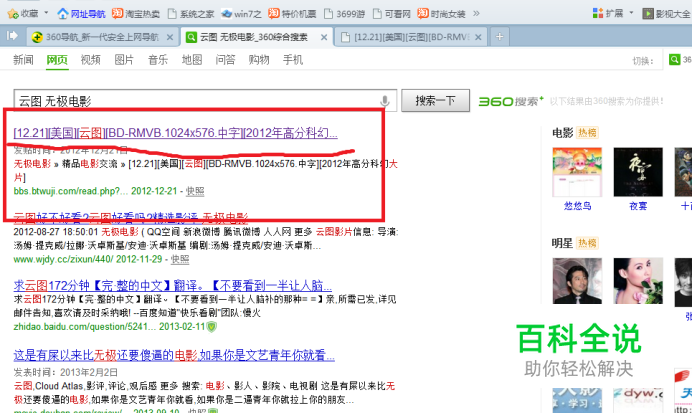Select the 网页 search category

(57, 60)
